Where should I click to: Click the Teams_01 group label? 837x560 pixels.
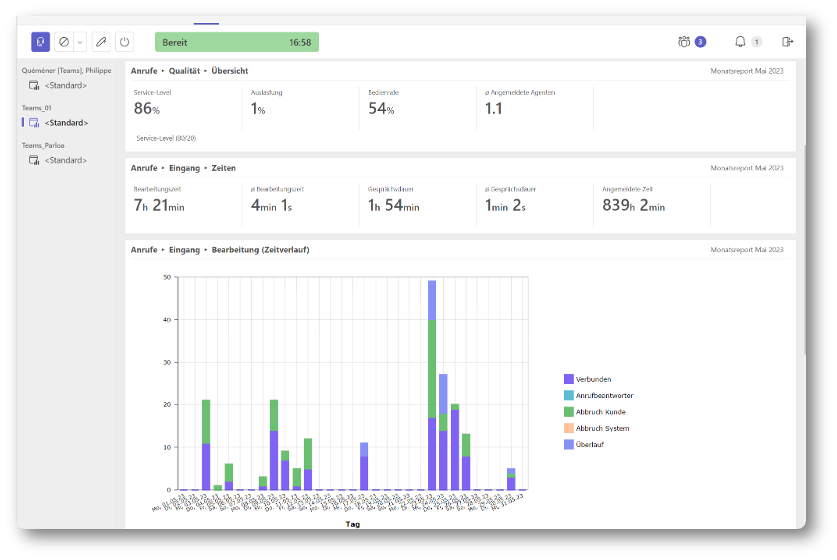(x=36, y=108)
